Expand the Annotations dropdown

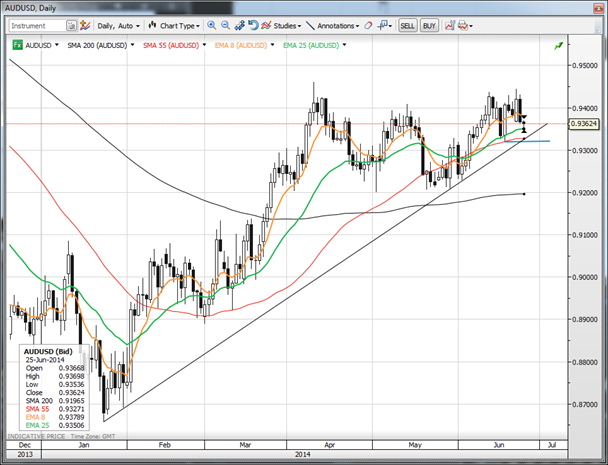337,24
